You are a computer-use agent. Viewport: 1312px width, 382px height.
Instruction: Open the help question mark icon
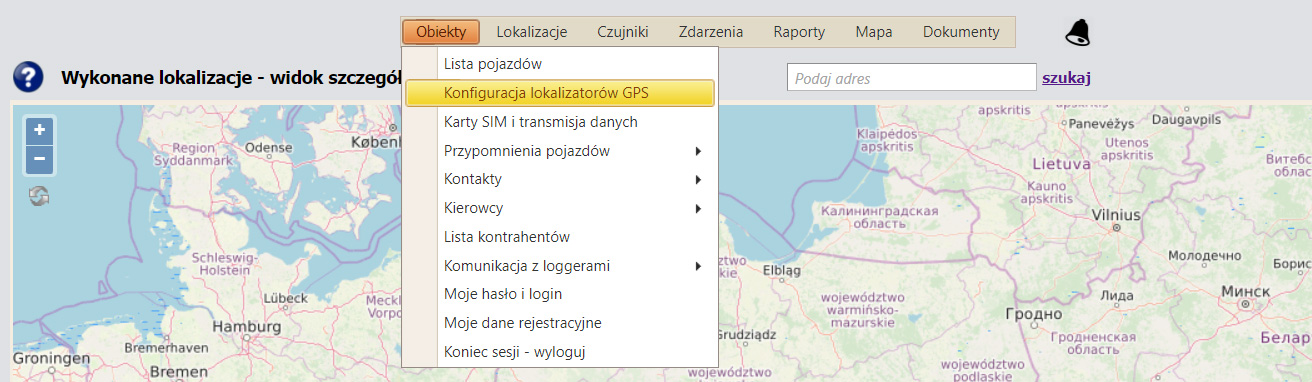[x=28, y=77]
